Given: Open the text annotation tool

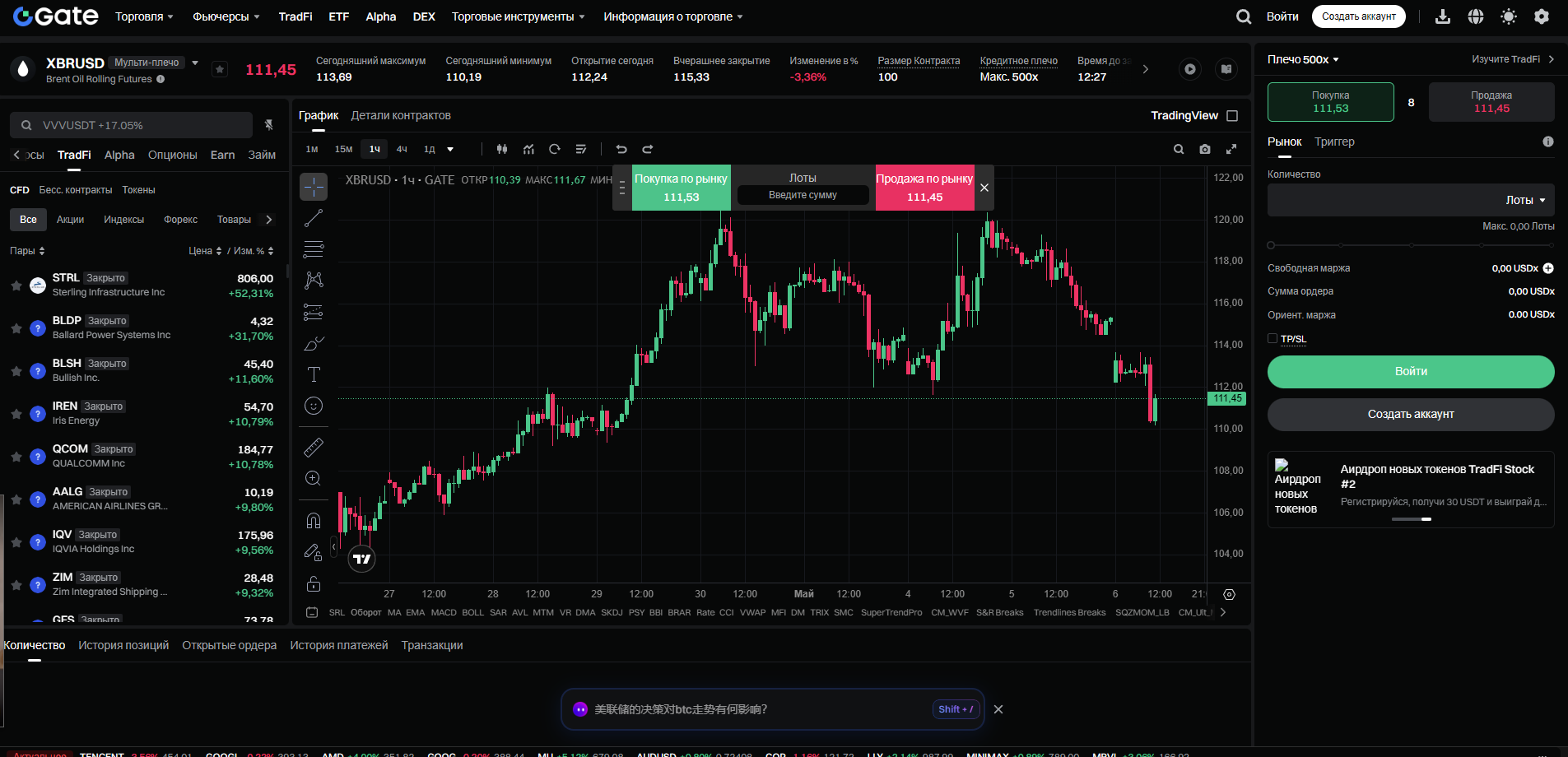Looking at the screenshot, I should 314,374.
